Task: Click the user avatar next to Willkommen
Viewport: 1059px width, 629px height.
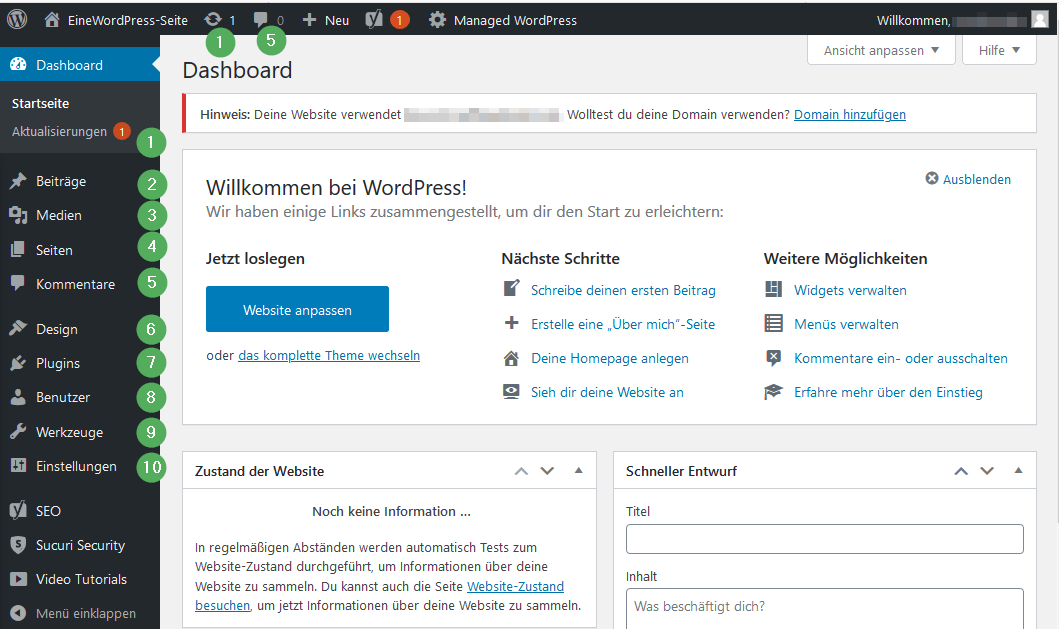Action: pos(1039,20)
